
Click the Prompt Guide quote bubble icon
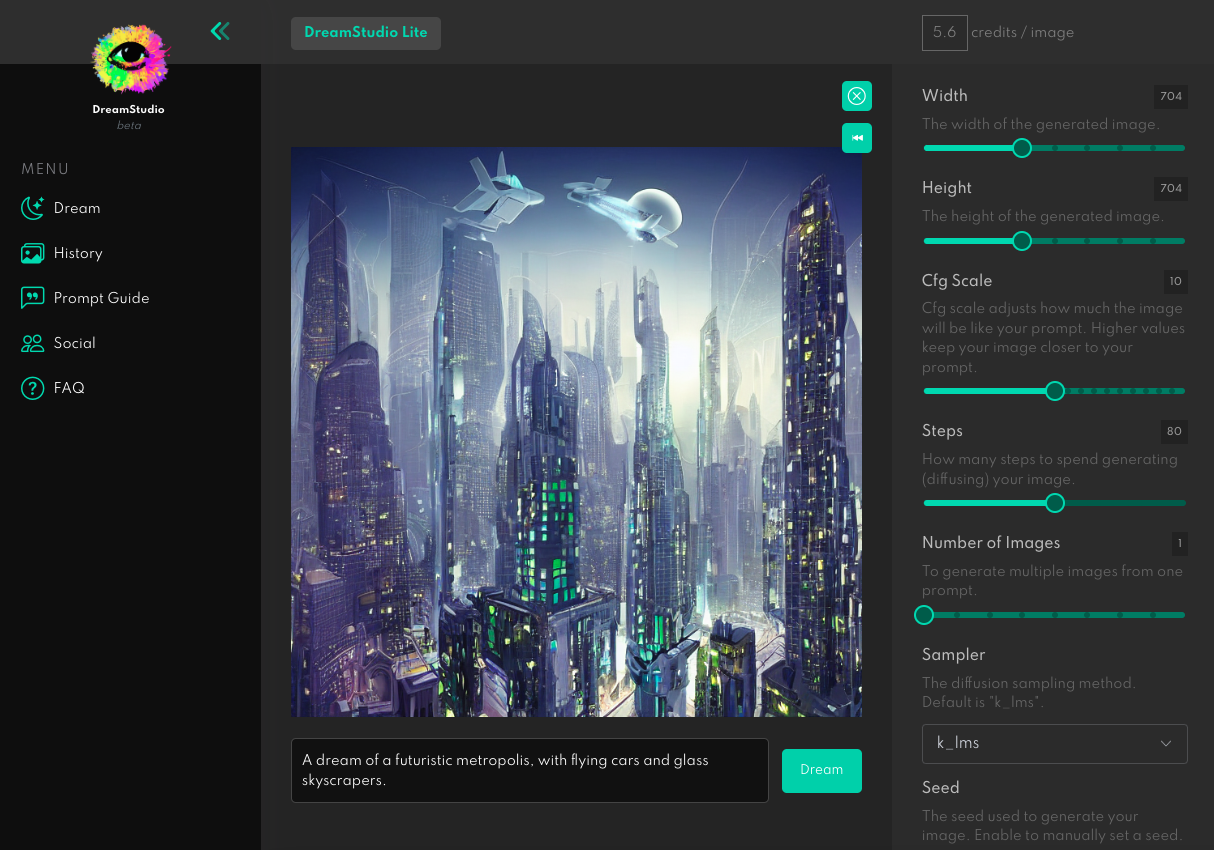pos(33,298)
